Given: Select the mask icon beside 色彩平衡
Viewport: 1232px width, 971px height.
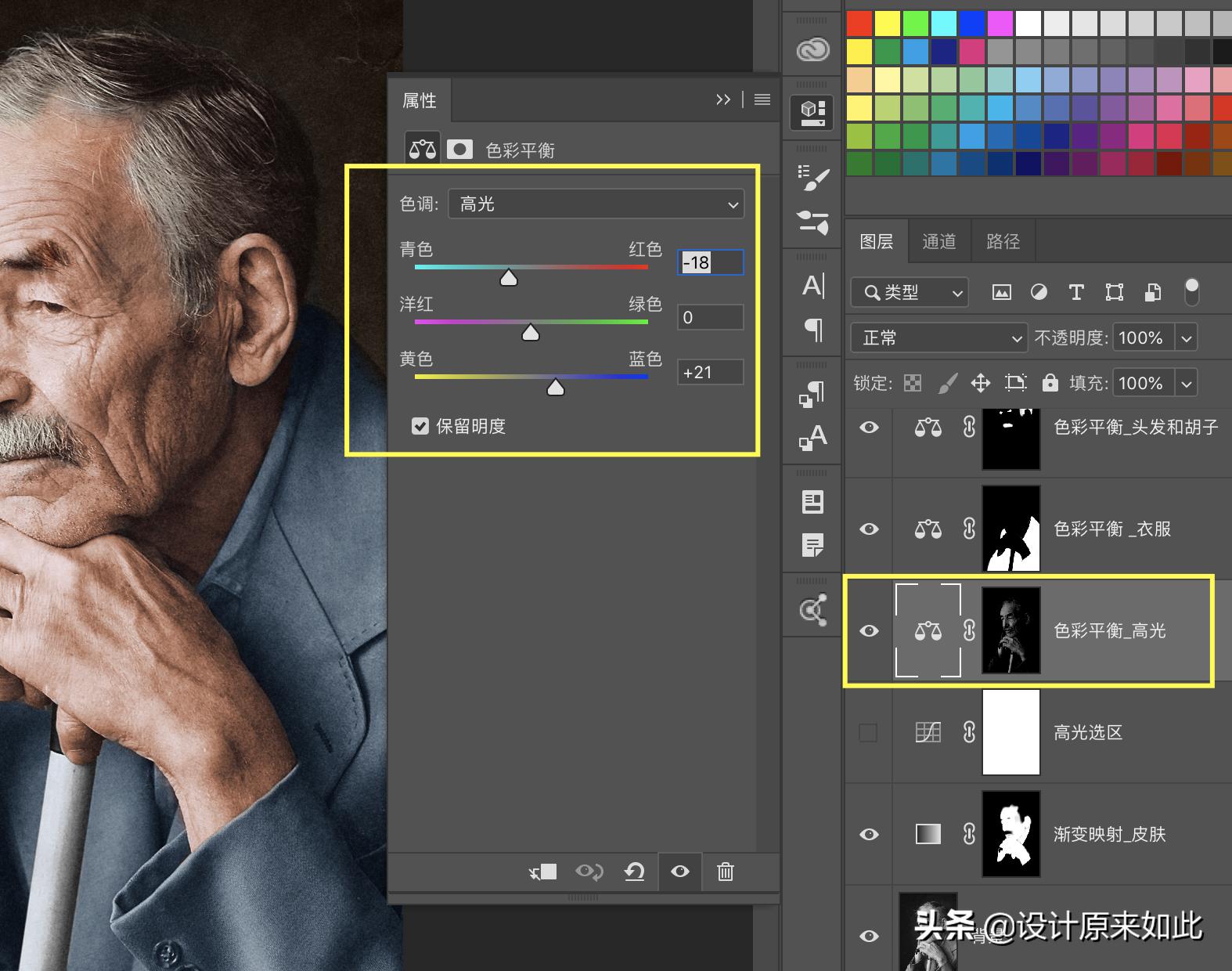Looking at the screenshot, I should pos(459,150).
